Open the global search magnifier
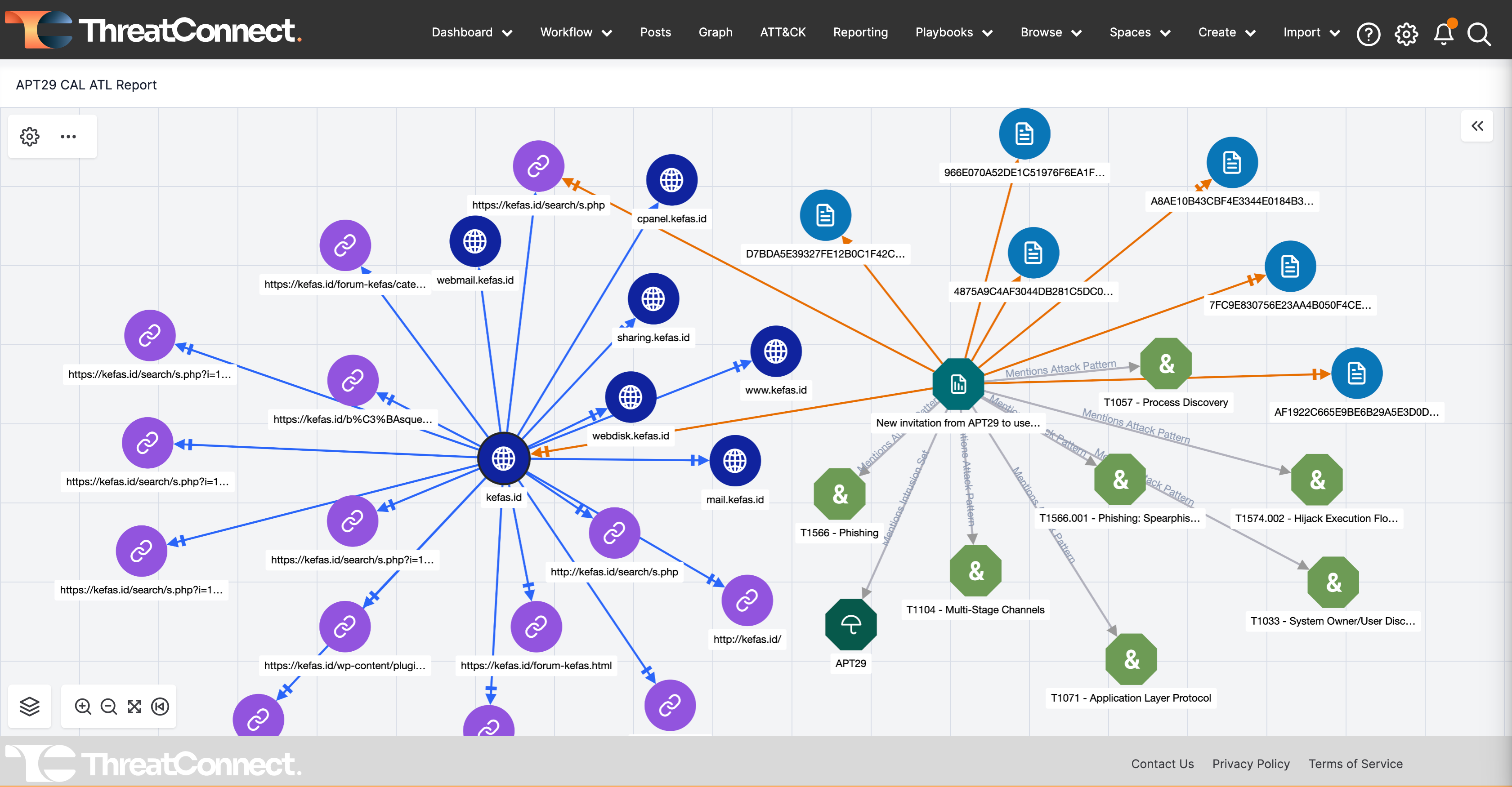 [x=1480, y=34]
